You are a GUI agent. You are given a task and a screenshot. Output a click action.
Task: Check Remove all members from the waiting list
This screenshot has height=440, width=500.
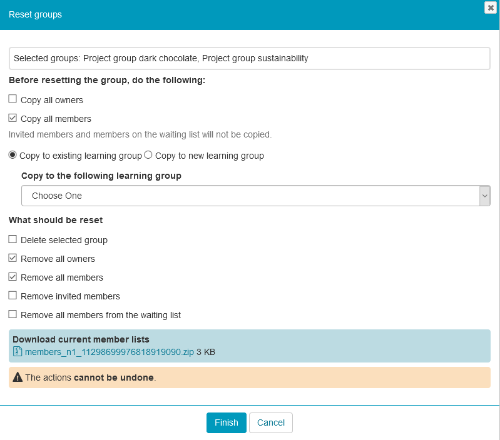(x=13, y=314)
